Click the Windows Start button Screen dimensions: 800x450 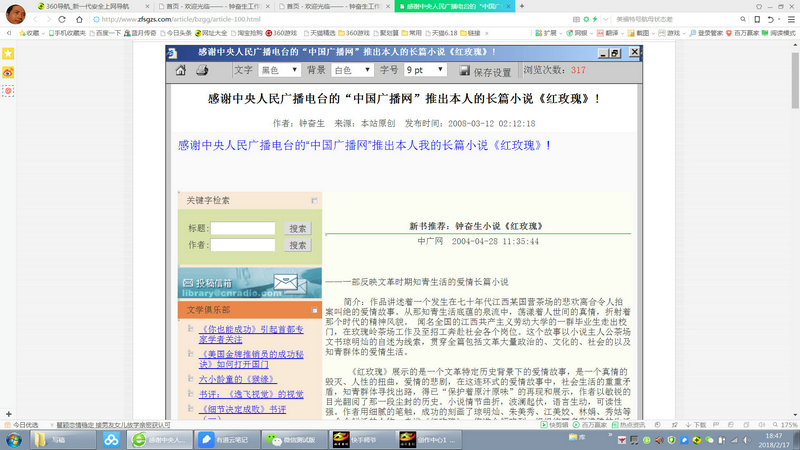[x=14, y=440]
